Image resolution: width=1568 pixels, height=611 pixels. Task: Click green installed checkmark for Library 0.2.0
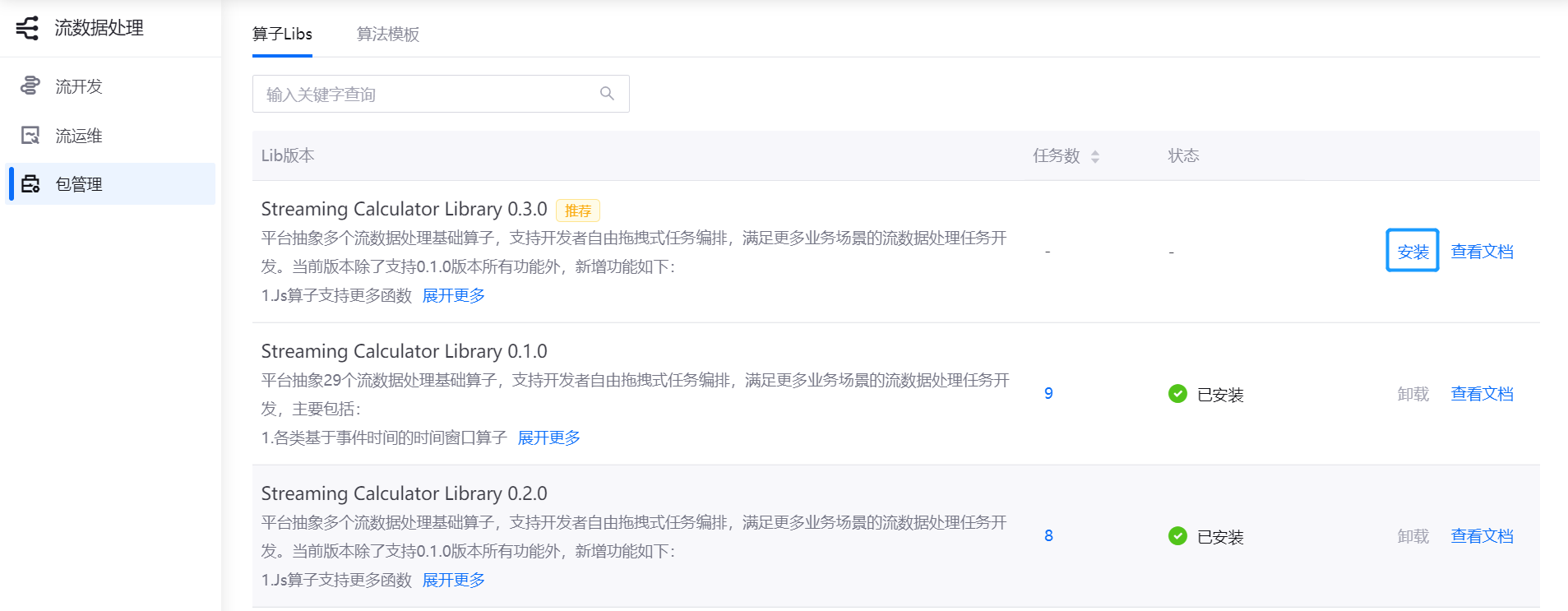click(1177, 536)
